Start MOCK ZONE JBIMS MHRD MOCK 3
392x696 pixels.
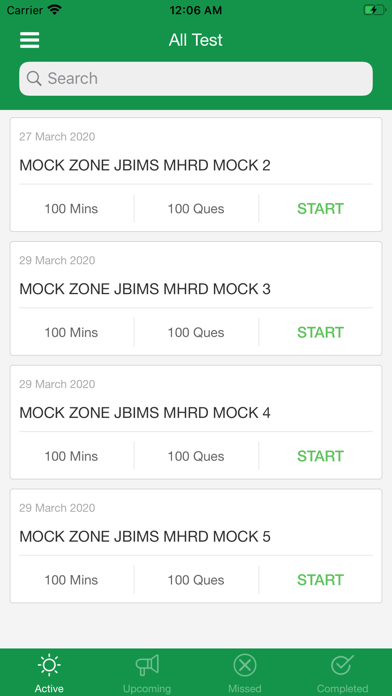[x=320, y=332]
